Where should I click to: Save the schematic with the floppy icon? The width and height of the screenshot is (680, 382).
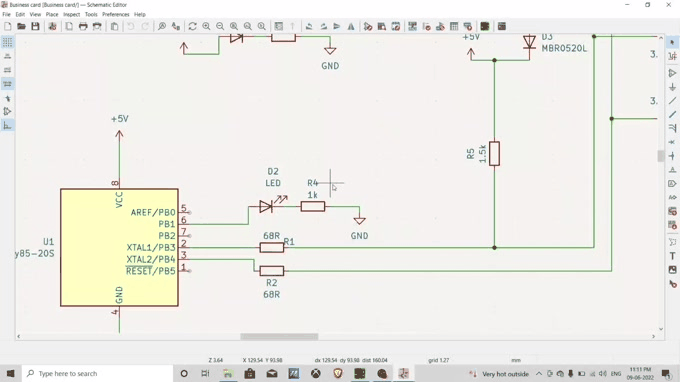point(35,26)
